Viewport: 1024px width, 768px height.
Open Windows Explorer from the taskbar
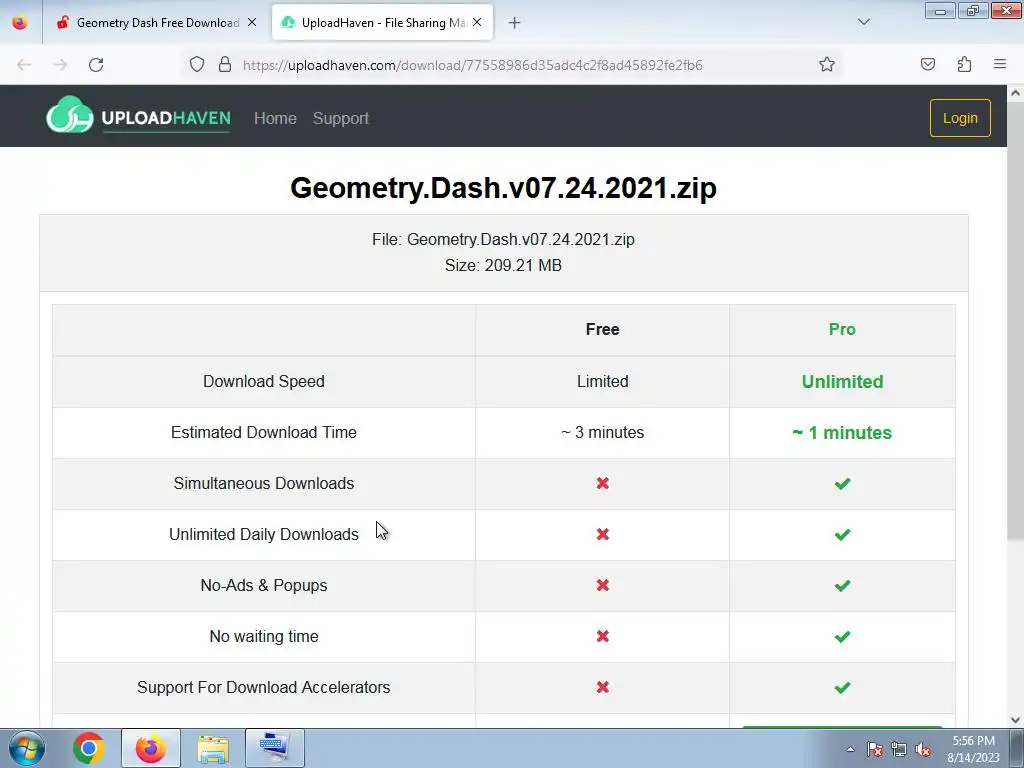pos(213,748)
